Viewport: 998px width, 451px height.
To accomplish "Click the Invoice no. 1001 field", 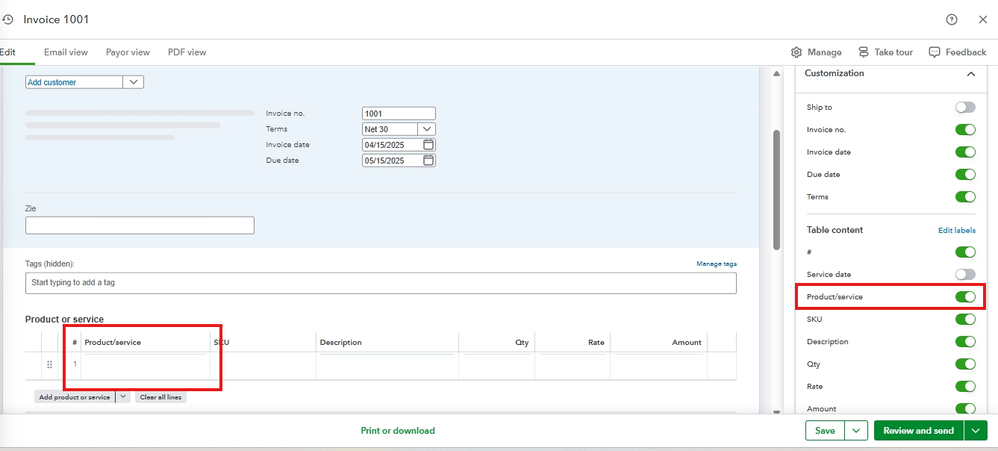I will [399, 113].
